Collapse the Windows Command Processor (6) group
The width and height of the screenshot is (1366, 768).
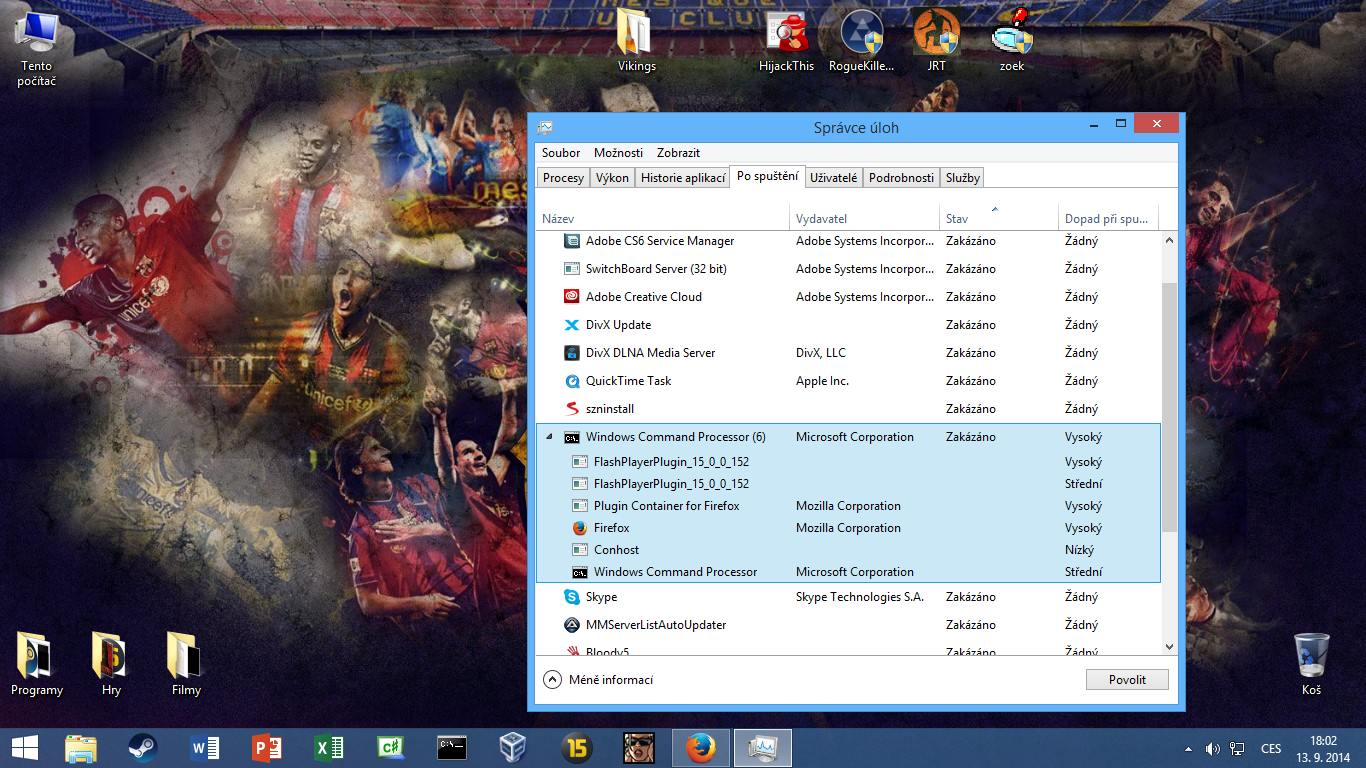coord(550,437)
